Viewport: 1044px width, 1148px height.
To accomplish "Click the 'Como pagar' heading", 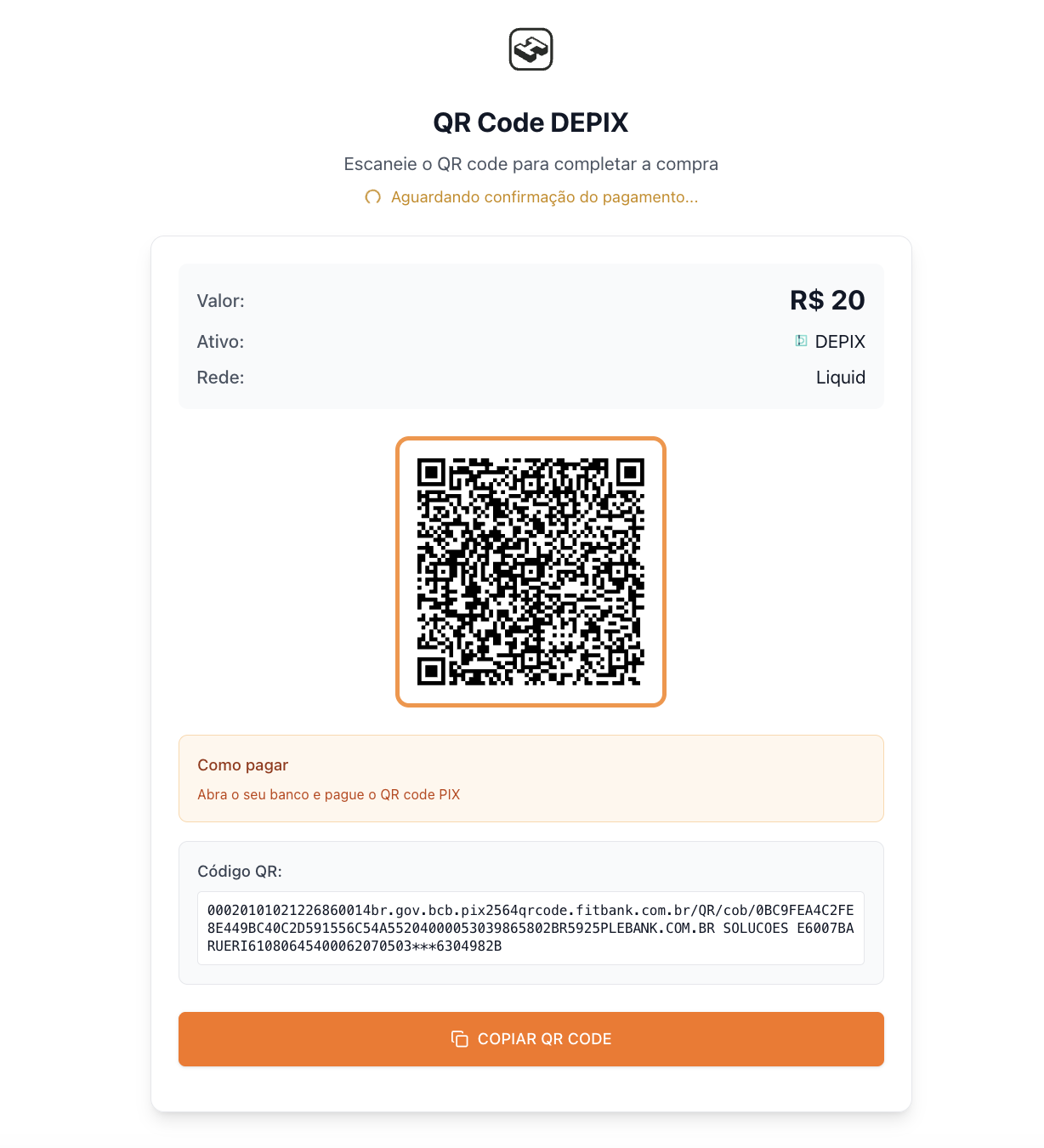I will (243, 765).
